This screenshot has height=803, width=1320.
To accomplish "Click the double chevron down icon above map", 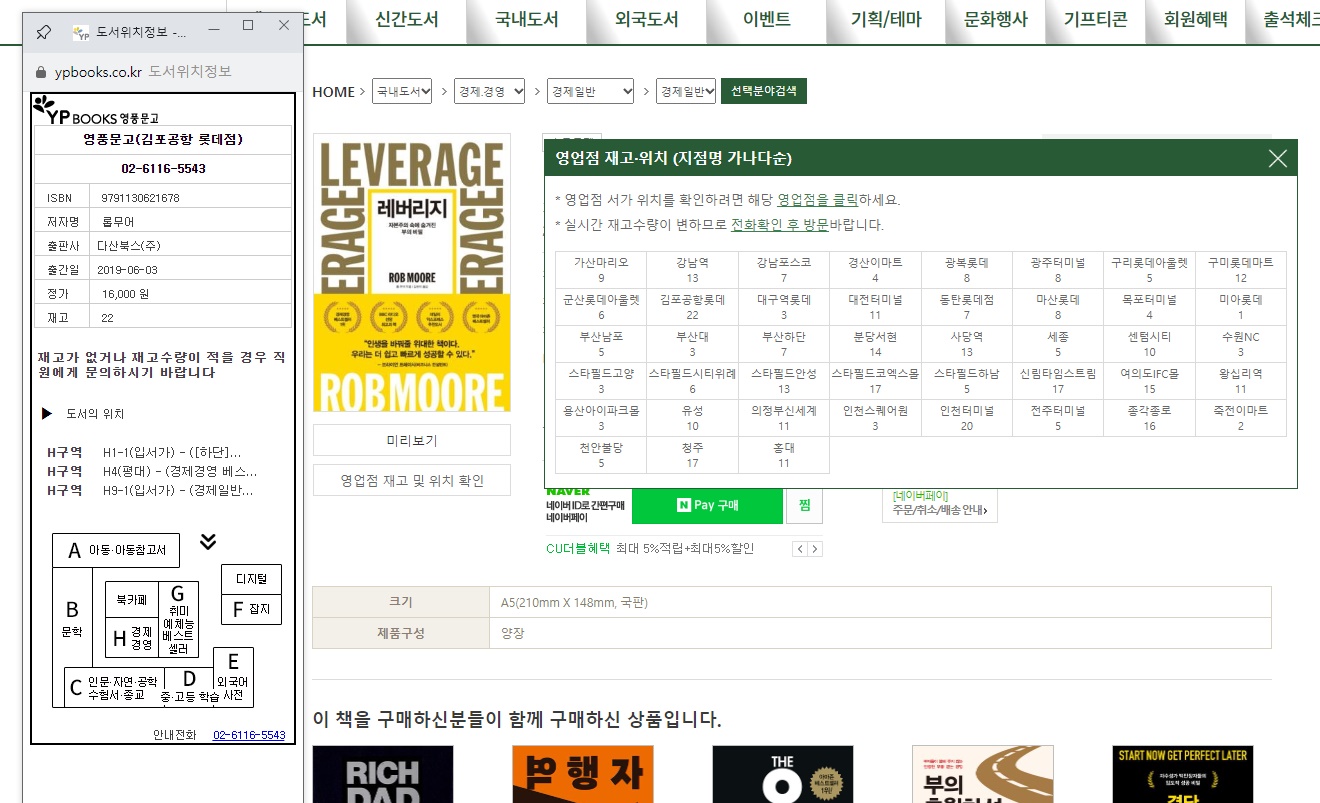I will pyautogui.click(x=208, y=542).
